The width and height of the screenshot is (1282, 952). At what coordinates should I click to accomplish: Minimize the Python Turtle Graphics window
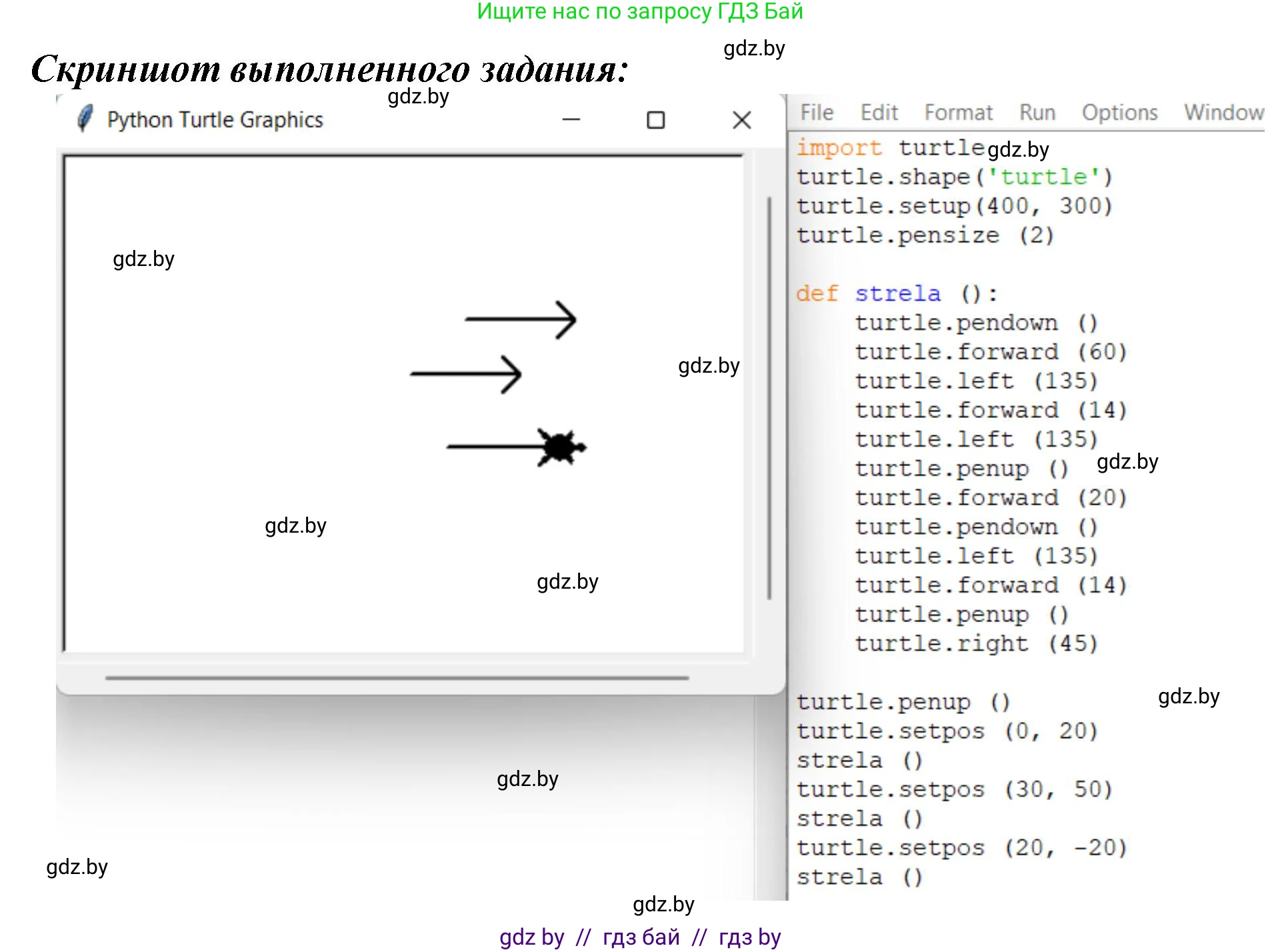571,120
